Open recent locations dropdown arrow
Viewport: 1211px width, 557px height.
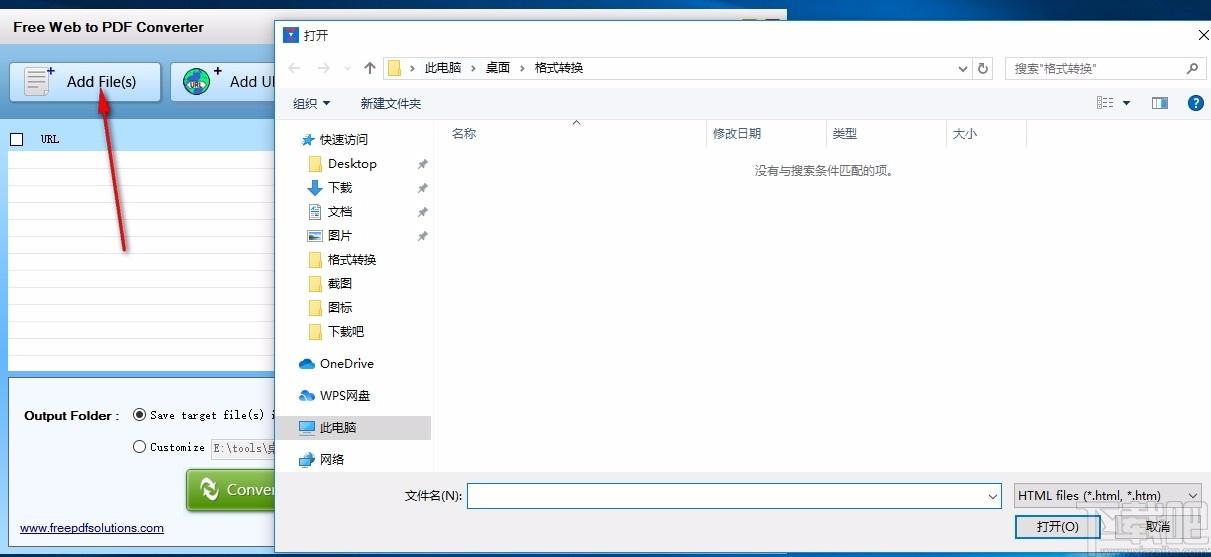348,69
